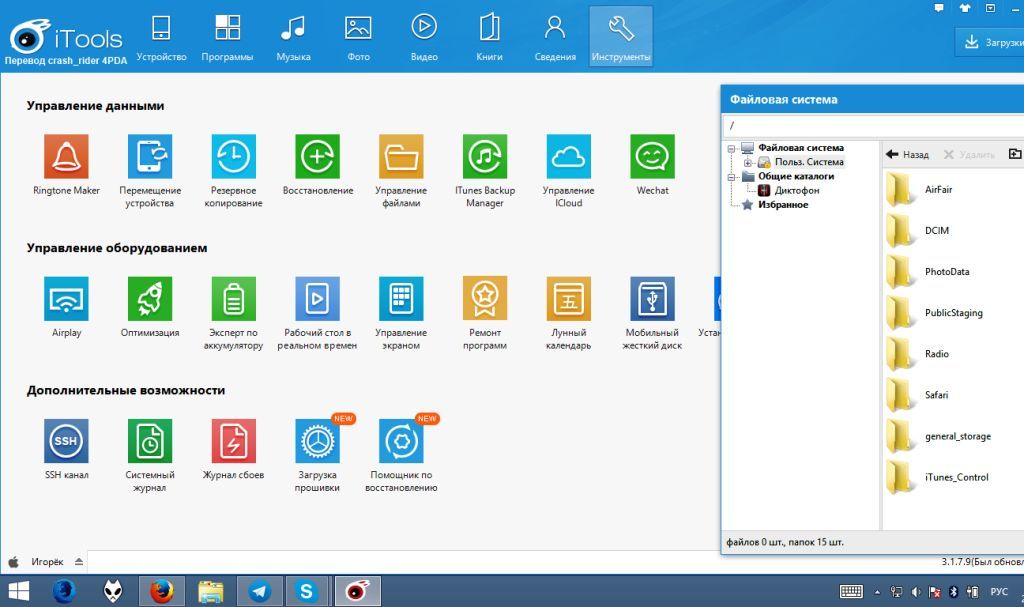The width and height of the screenshot is (1024, 607).
Task: Open Эксперт по аккумулятору battery tool
Action: tap(233, 299)
